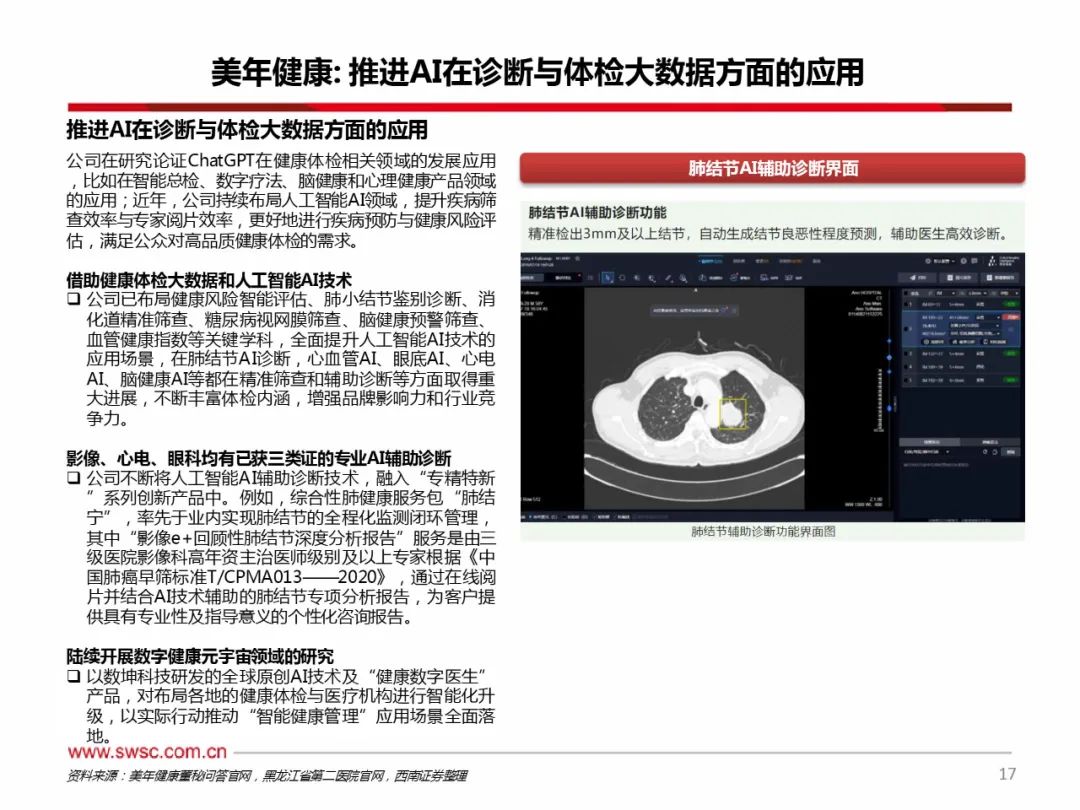This screenshot has width=1080, height=810.
Task: Click the second blue marker on the slice slider
Action: 889,357
